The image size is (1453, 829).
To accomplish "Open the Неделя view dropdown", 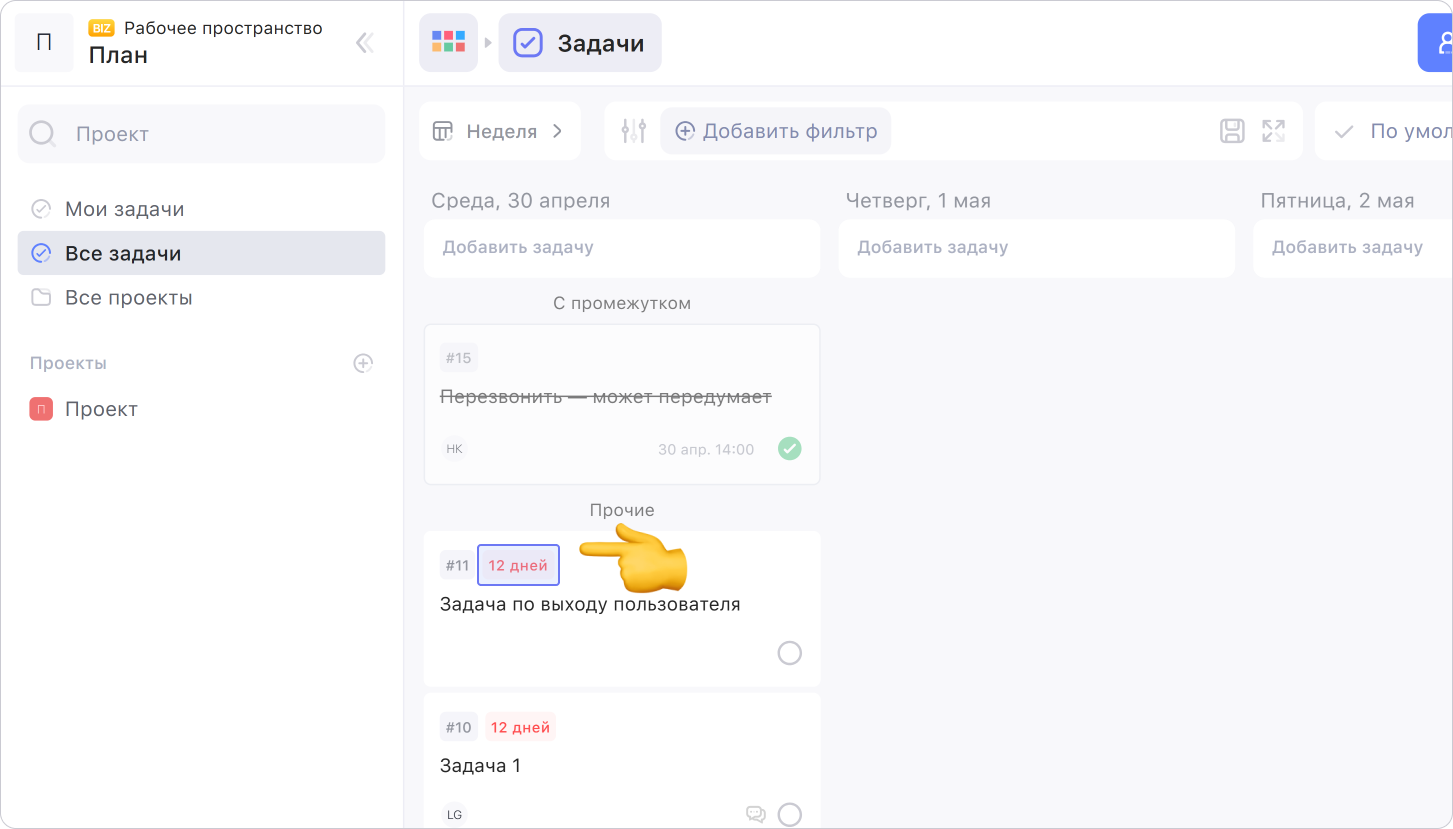I will tap(499, 131).
